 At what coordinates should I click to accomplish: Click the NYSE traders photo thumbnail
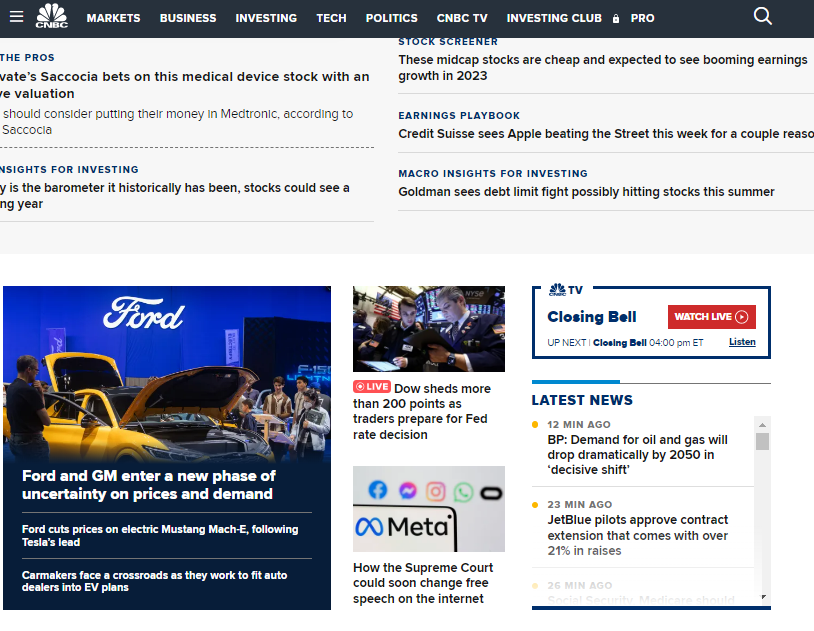(429, 329)
